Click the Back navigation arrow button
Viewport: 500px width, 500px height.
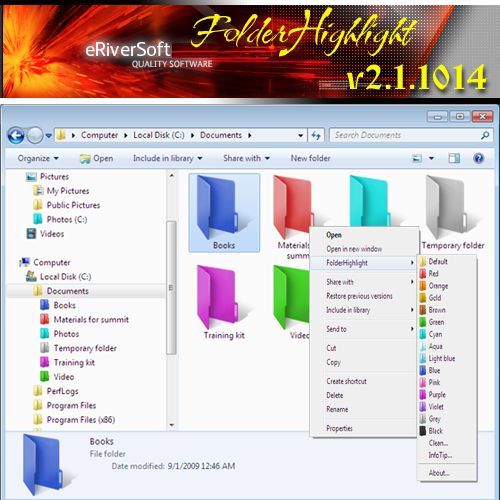click(16, 135)
